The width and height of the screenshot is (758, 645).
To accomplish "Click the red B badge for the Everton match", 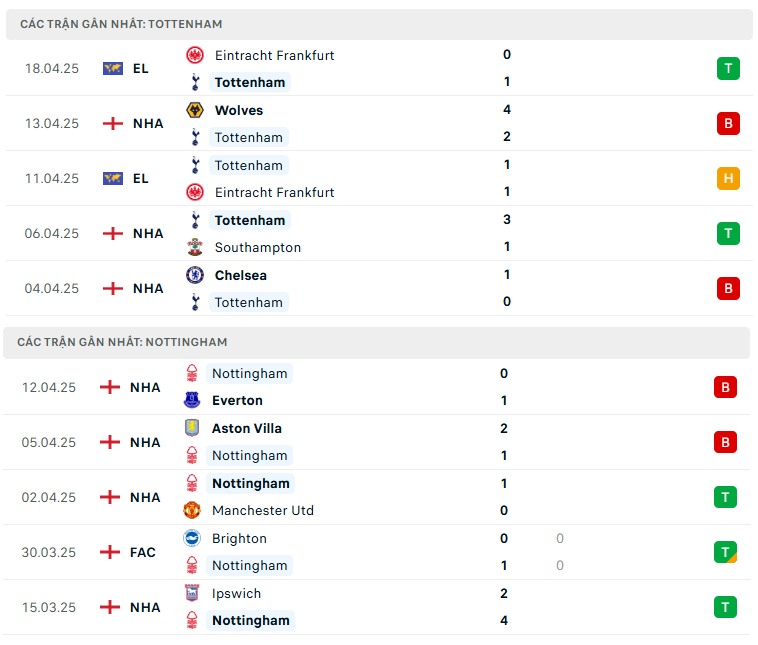I will 725,387.
